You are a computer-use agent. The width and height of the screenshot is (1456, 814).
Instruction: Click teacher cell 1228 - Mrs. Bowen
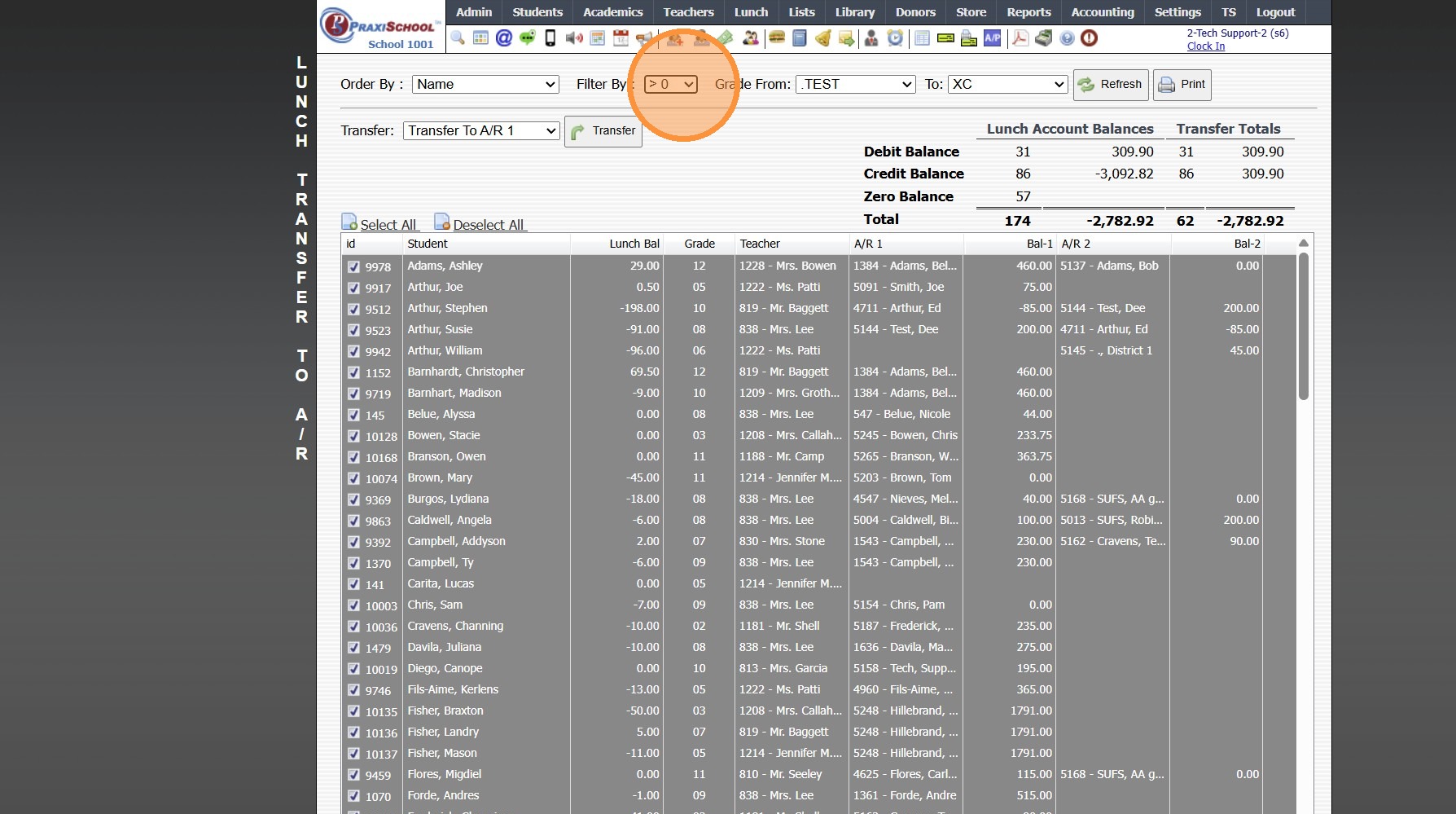(x=787, y=266)
